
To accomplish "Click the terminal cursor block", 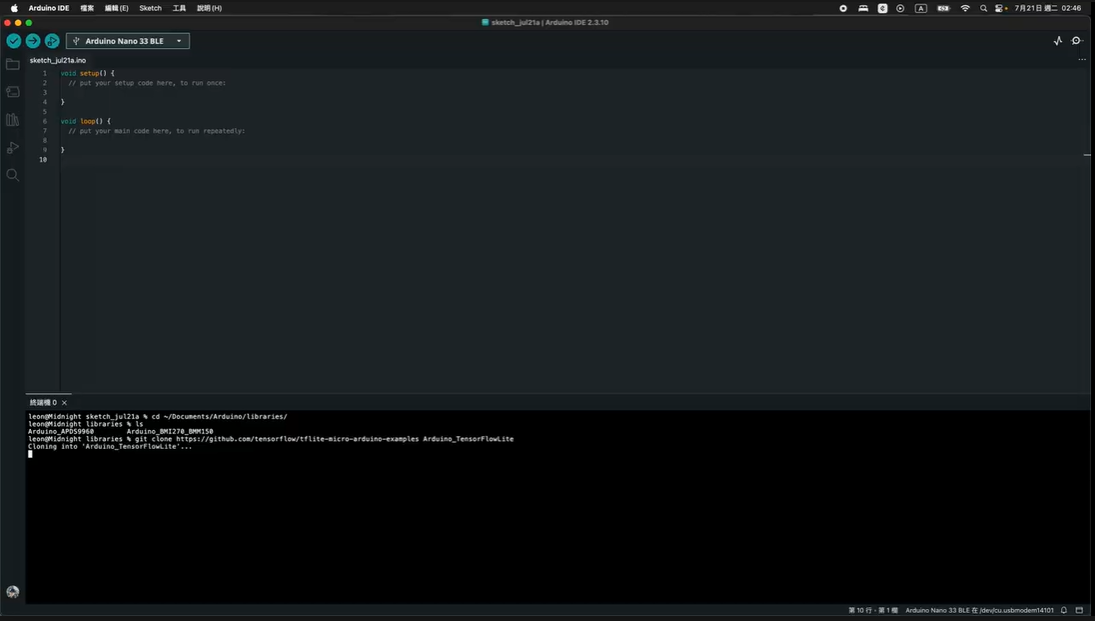I will 30,454.
